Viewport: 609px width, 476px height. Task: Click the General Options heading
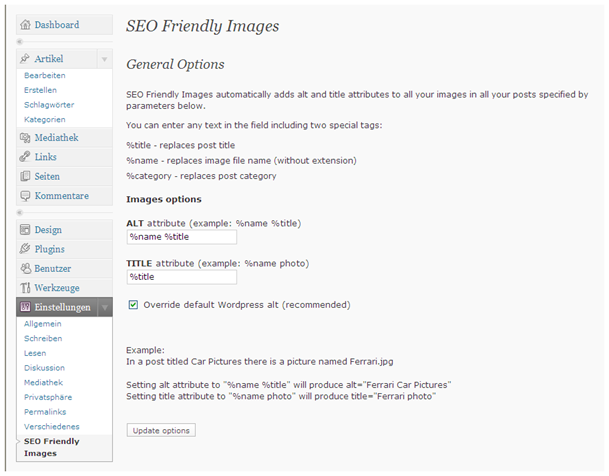175,64
